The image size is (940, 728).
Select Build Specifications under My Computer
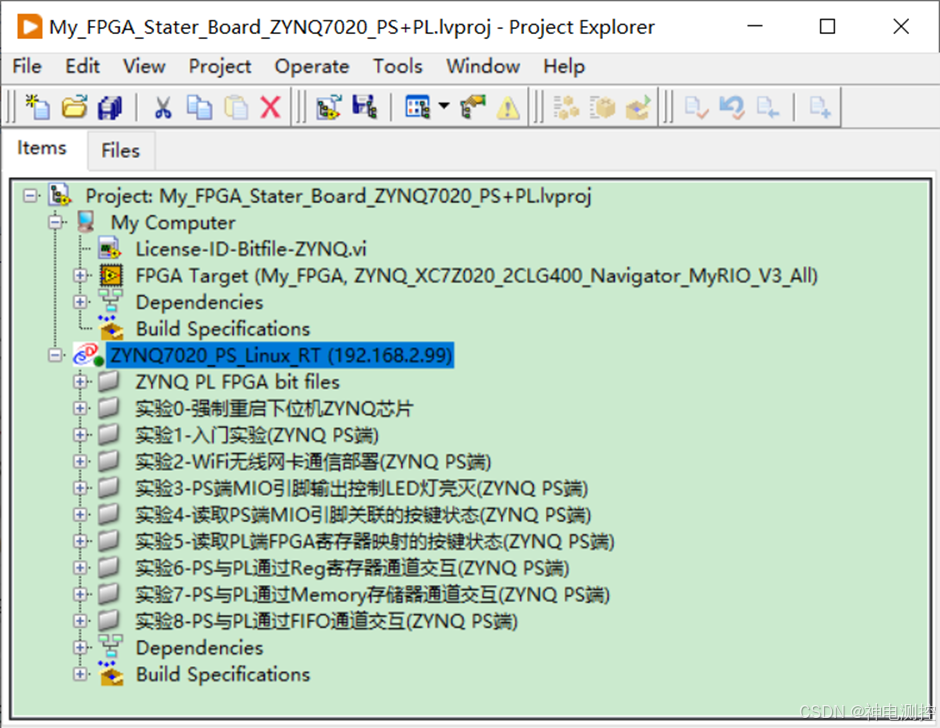[x=223, y=329]
